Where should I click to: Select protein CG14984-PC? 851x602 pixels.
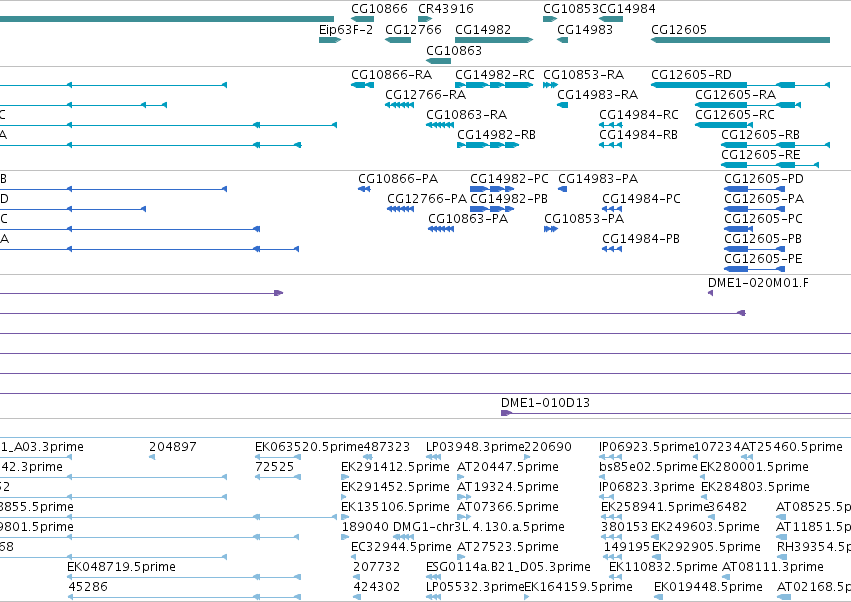coord(641,199)
